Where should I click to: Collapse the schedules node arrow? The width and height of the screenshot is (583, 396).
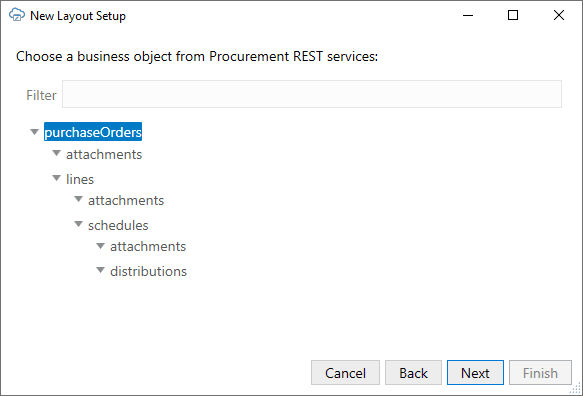click(78, 224)
